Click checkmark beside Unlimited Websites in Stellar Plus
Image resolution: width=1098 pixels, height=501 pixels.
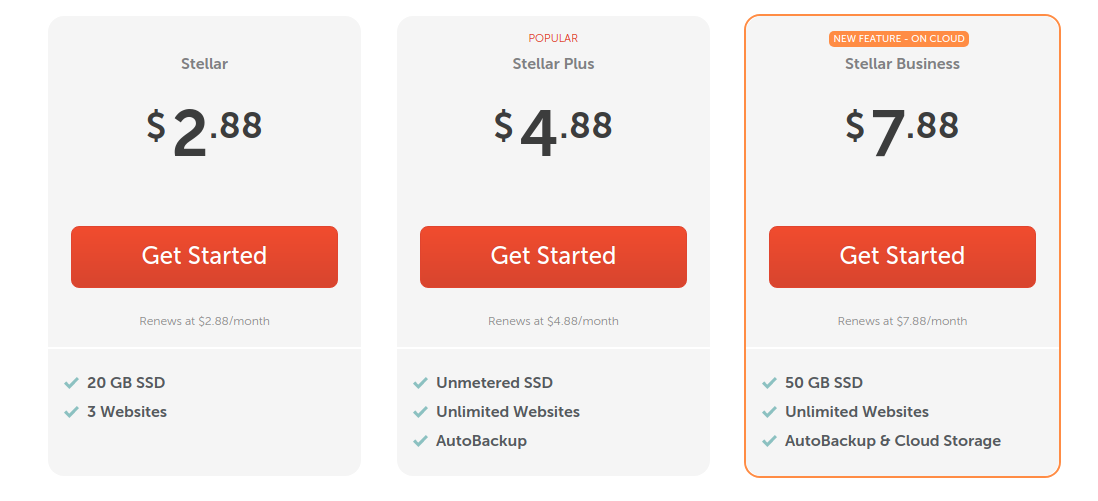click(420, 412)
